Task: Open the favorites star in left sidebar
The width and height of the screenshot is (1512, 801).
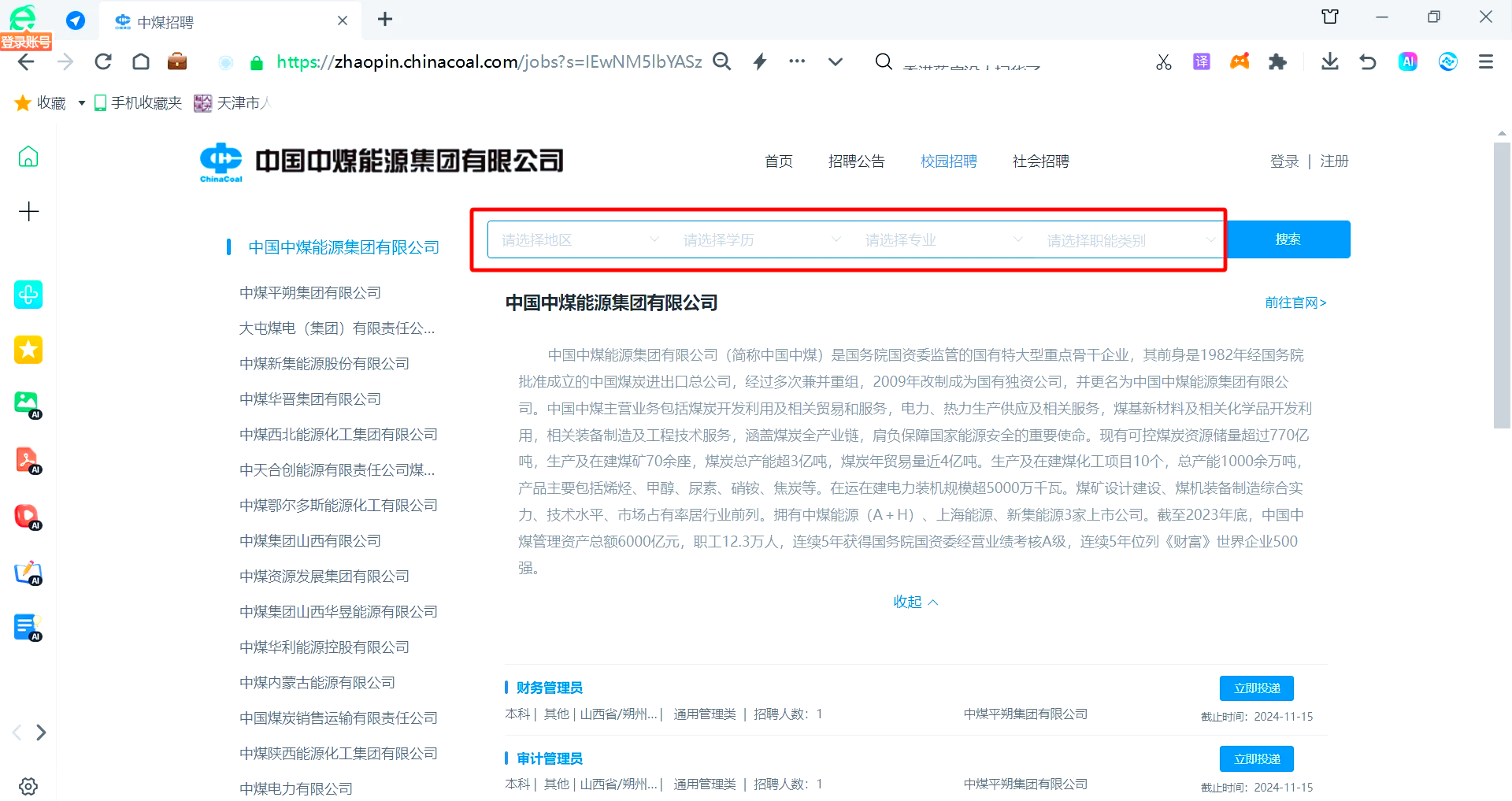Action: 28,350
